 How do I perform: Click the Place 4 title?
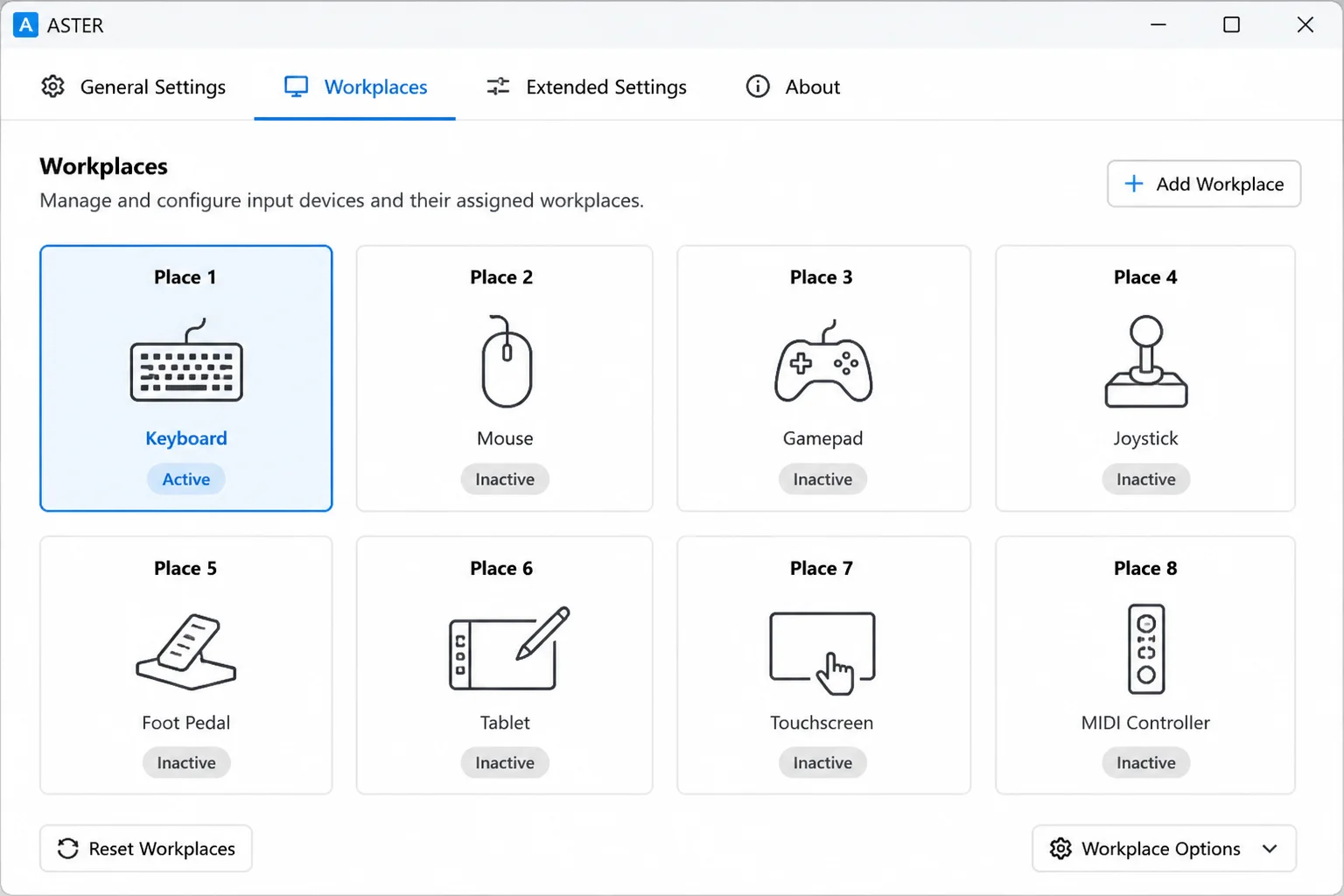[1145, 277]
